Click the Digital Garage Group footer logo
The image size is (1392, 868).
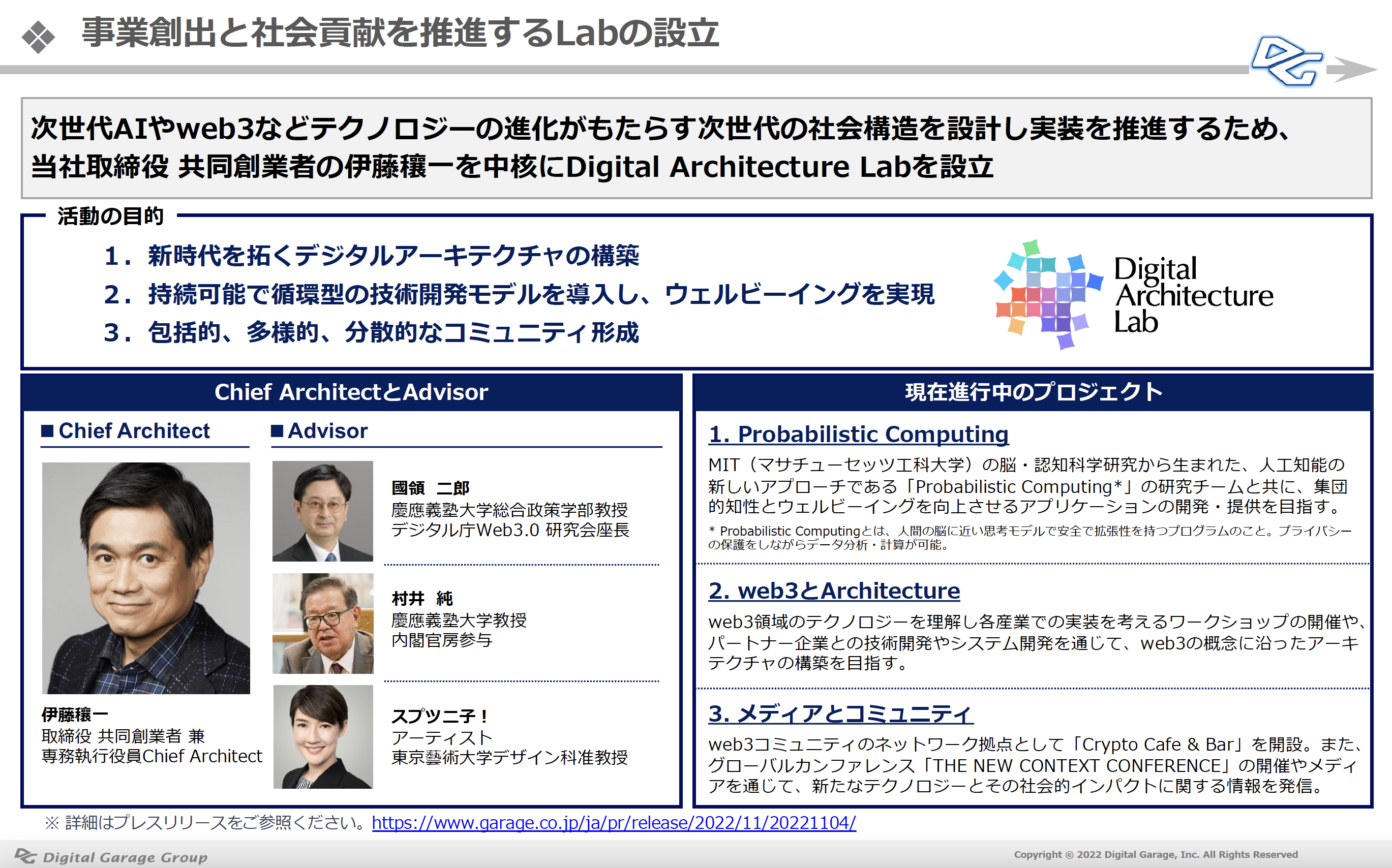pyautogui.click(x=111, y=856)
